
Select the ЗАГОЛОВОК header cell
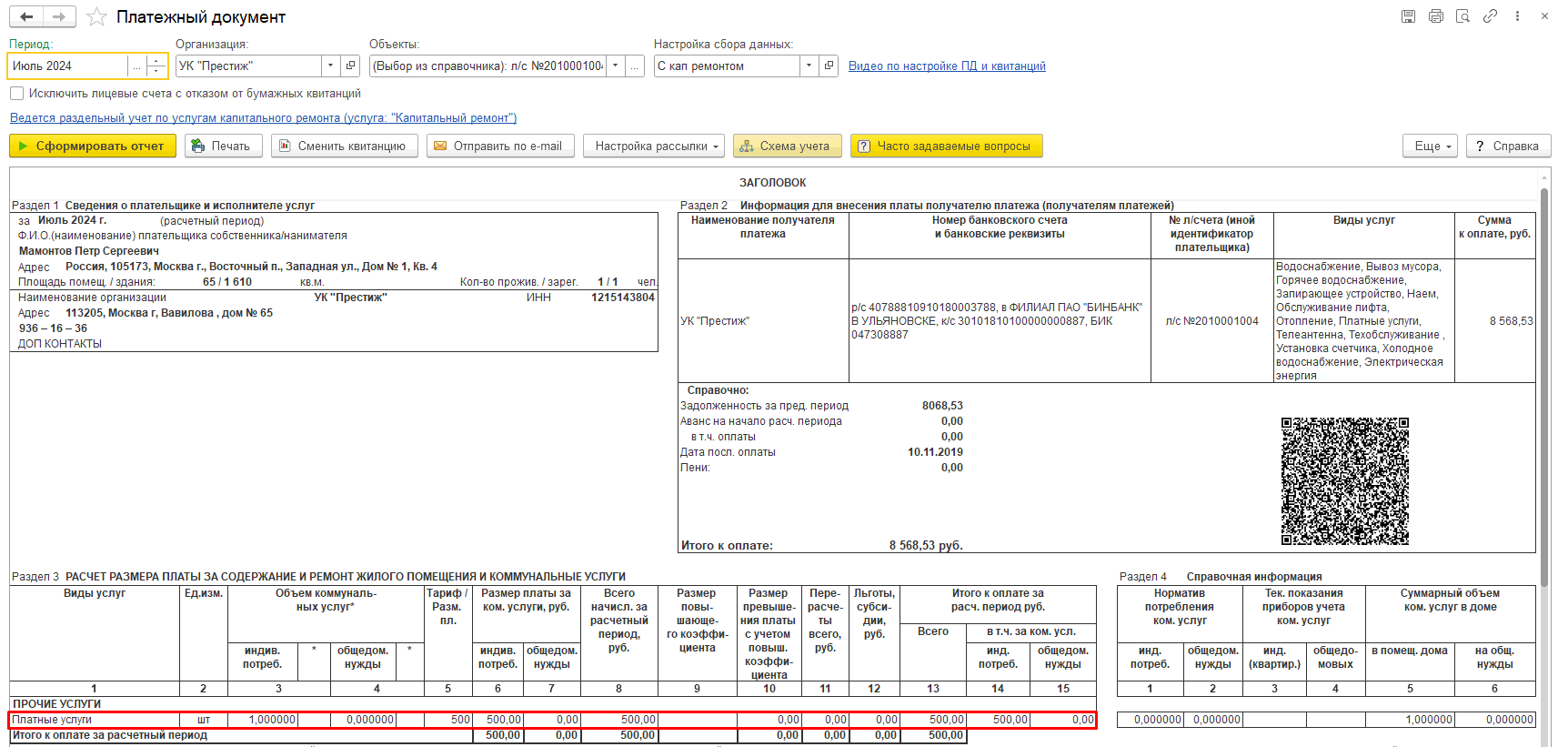click(x=773, y=183)
